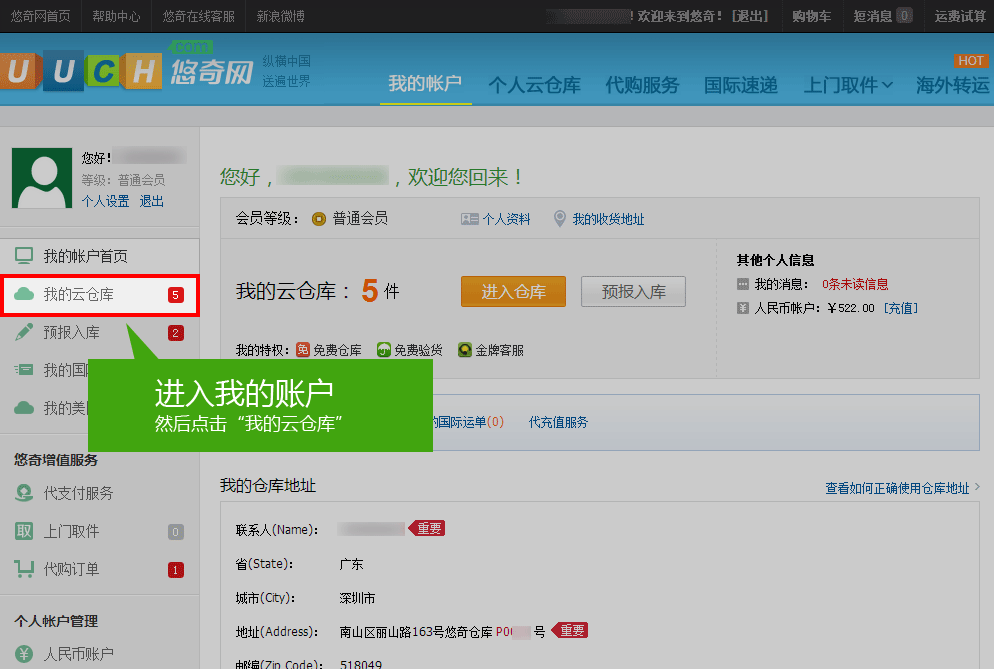The height and width of the screenshot is (669, 994).
Task: Click the message icon beside 我的消息
Action: tap(743, 283)
